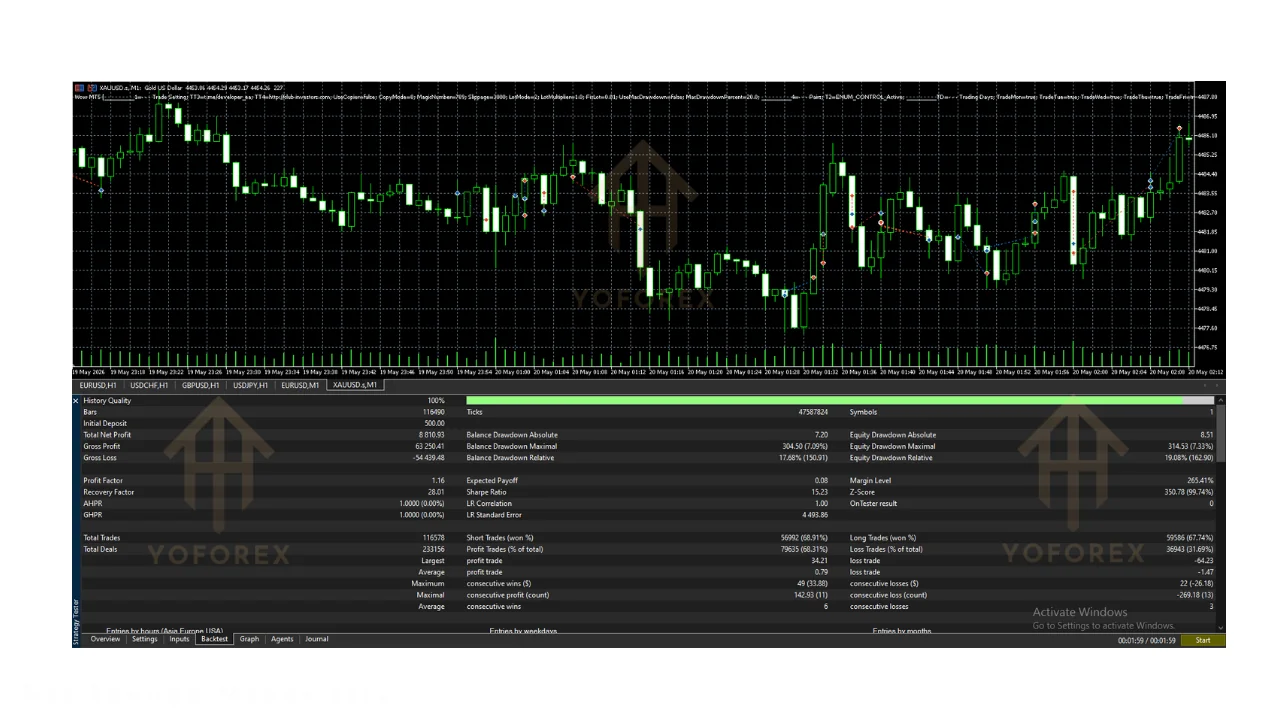This screenshot has width=1280, height=720.
Task: Close the Strategy Tester panel with X
Action: point(76,401)
